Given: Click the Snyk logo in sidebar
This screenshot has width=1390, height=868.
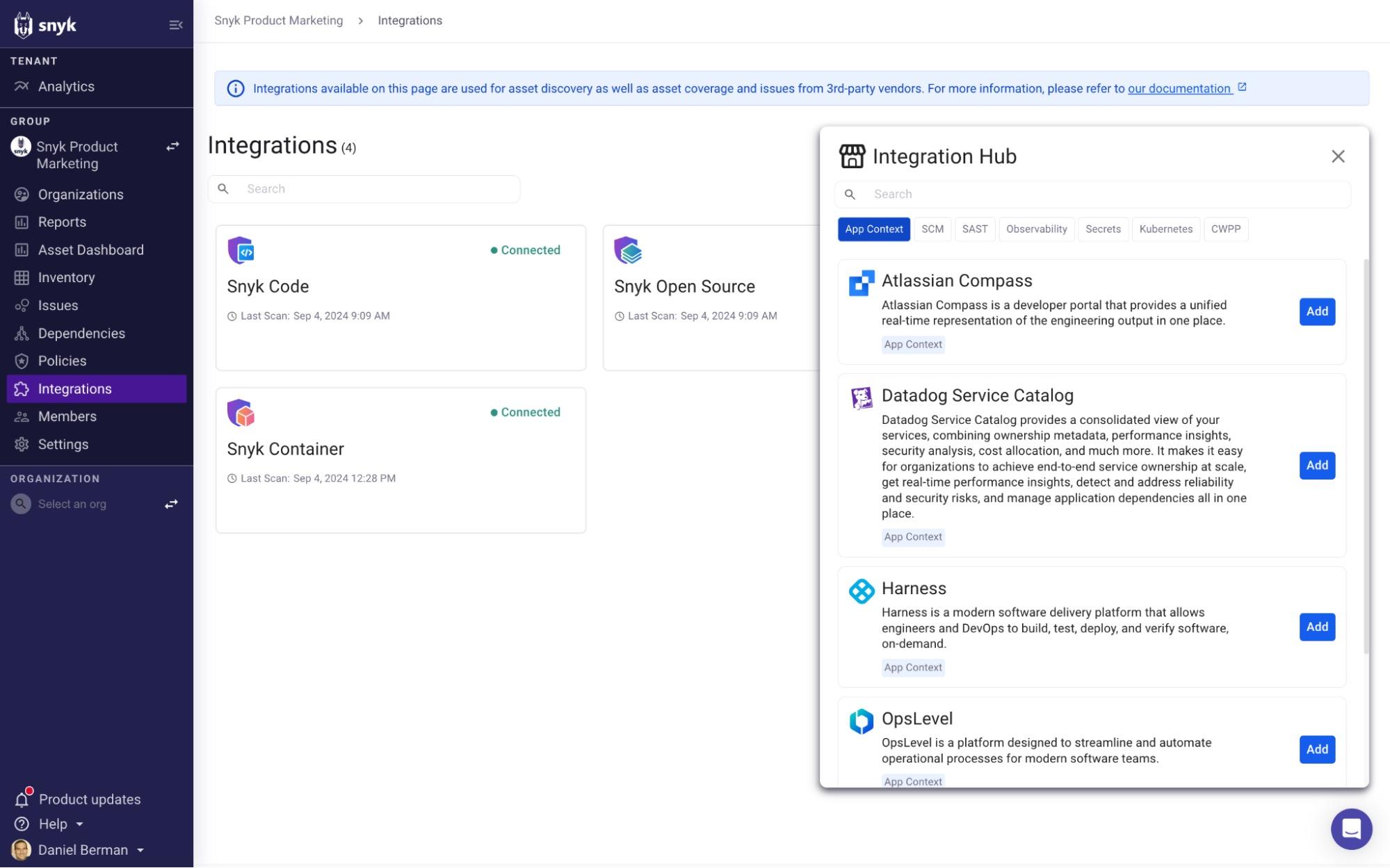Looking at the screenshot, I should 45,25.
